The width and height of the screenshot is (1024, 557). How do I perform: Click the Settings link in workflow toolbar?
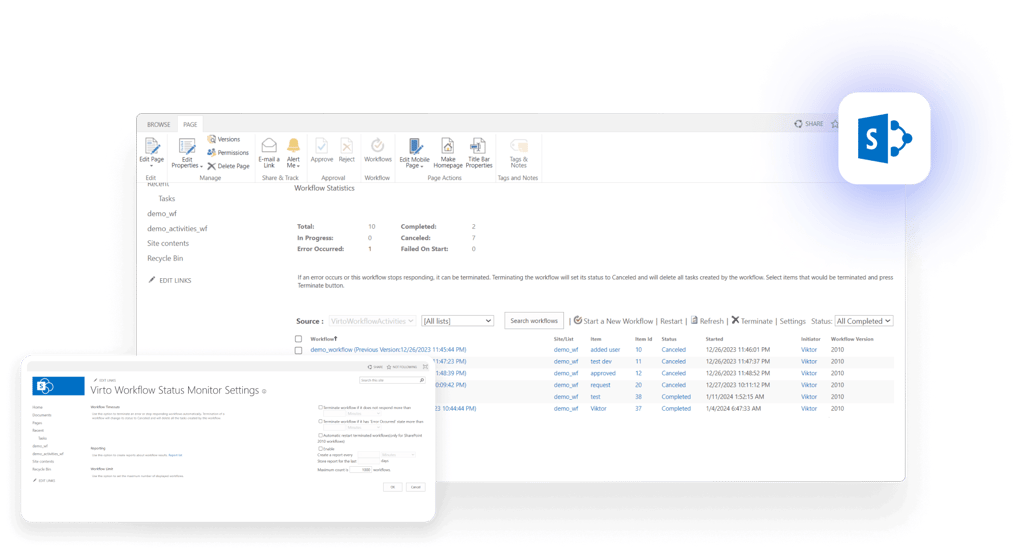[x=792, y=321]
